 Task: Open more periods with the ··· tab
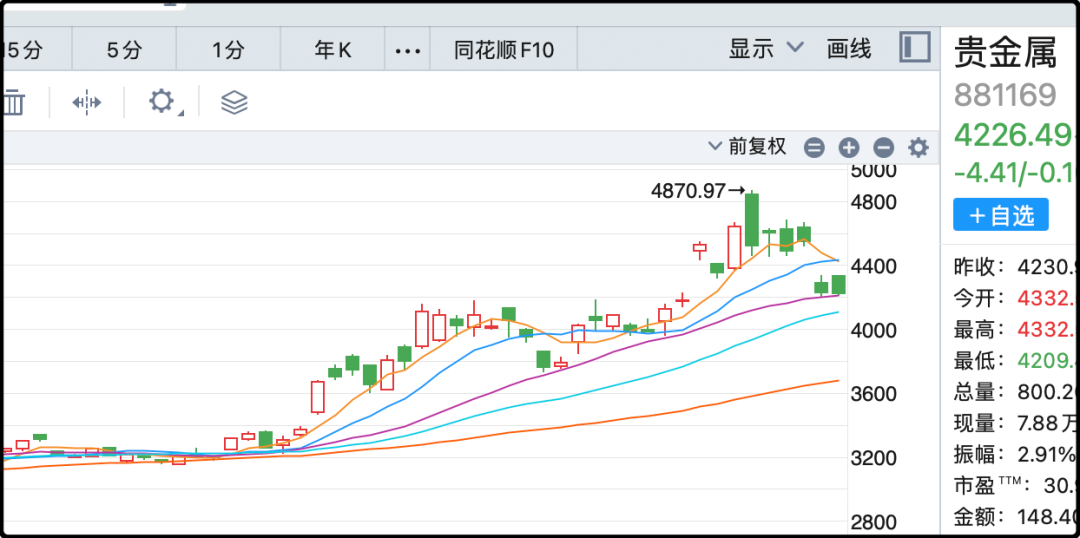407,50
